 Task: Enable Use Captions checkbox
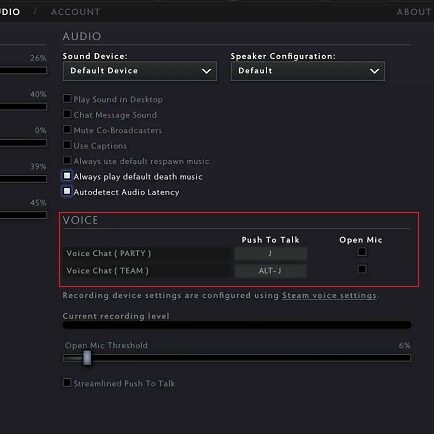pyautogui.click(x=67, y=145)
